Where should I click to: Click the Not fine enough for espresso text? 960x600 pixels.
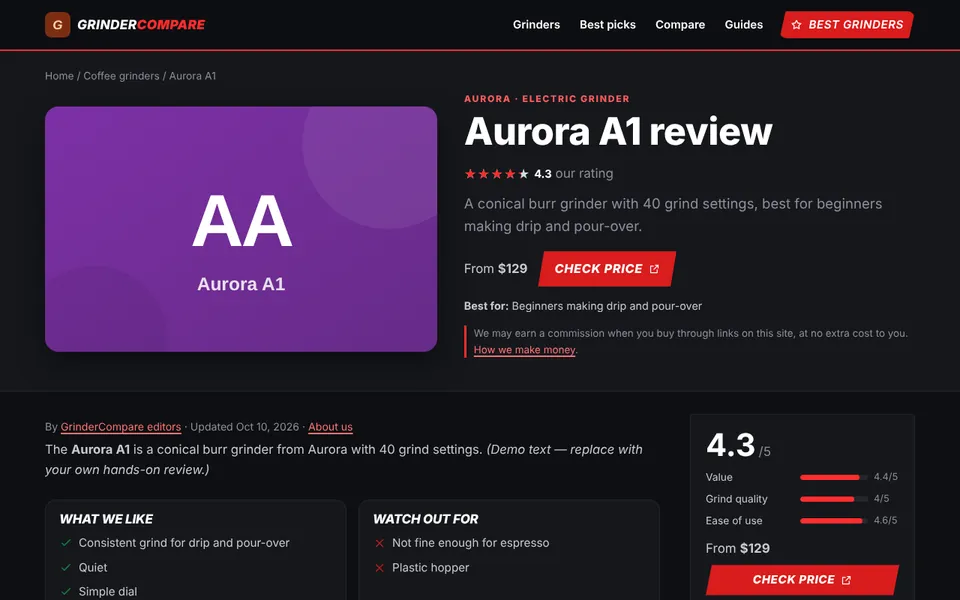(470, 543)
